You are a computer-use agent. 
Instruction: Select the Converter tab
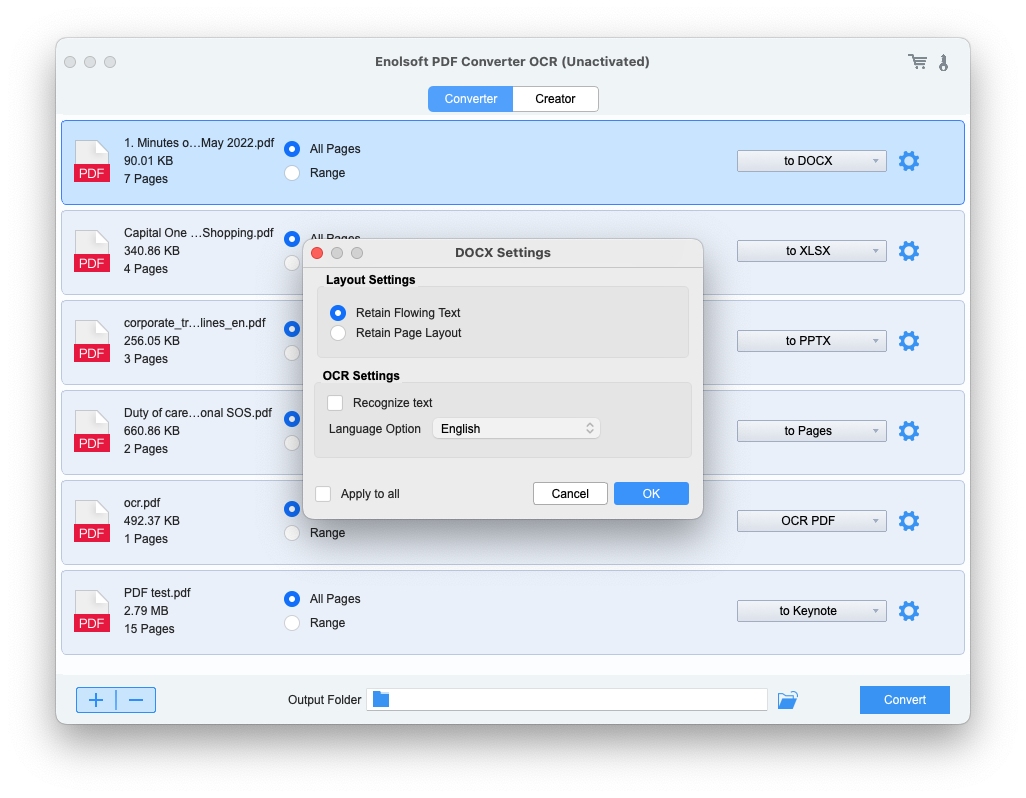click(471, 99)
